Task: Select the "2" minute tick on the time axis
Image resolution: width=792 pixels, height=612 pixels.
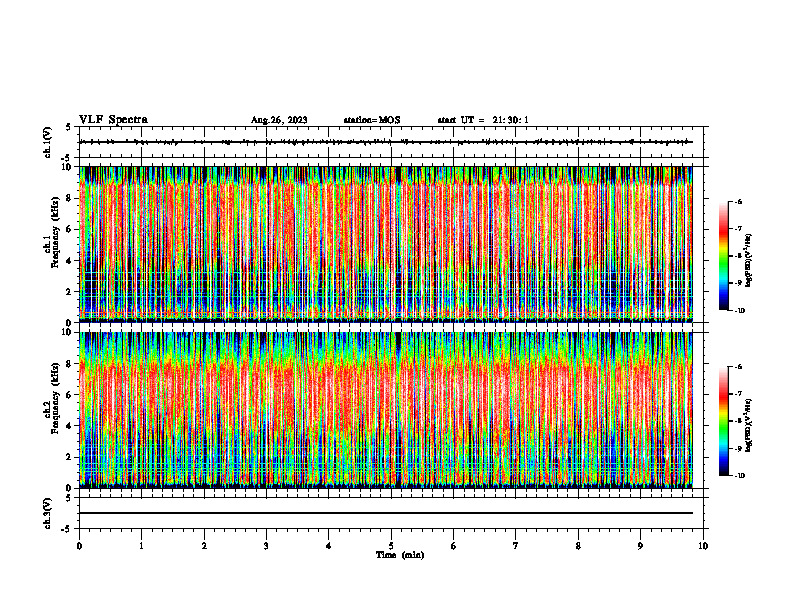Action: pos(204,546)
